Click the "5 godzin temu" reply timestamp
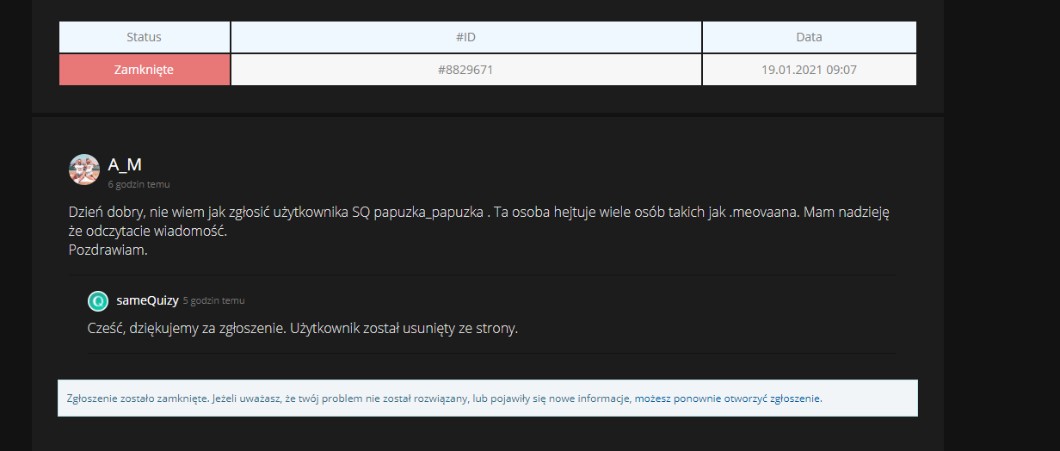 coord(213,301)
